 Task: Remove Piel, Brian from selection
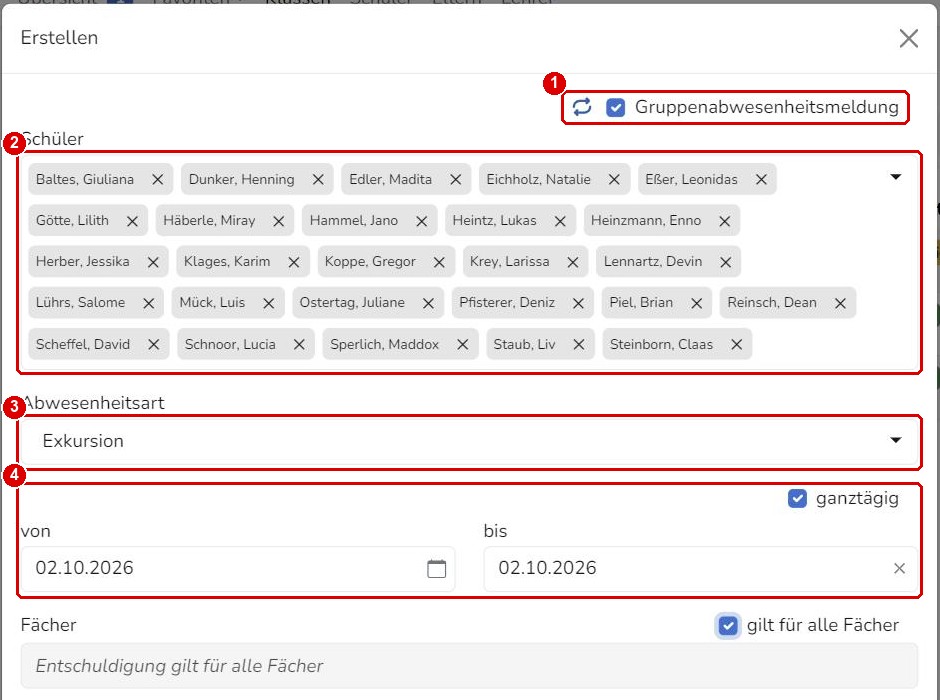(x=697, y=303)
